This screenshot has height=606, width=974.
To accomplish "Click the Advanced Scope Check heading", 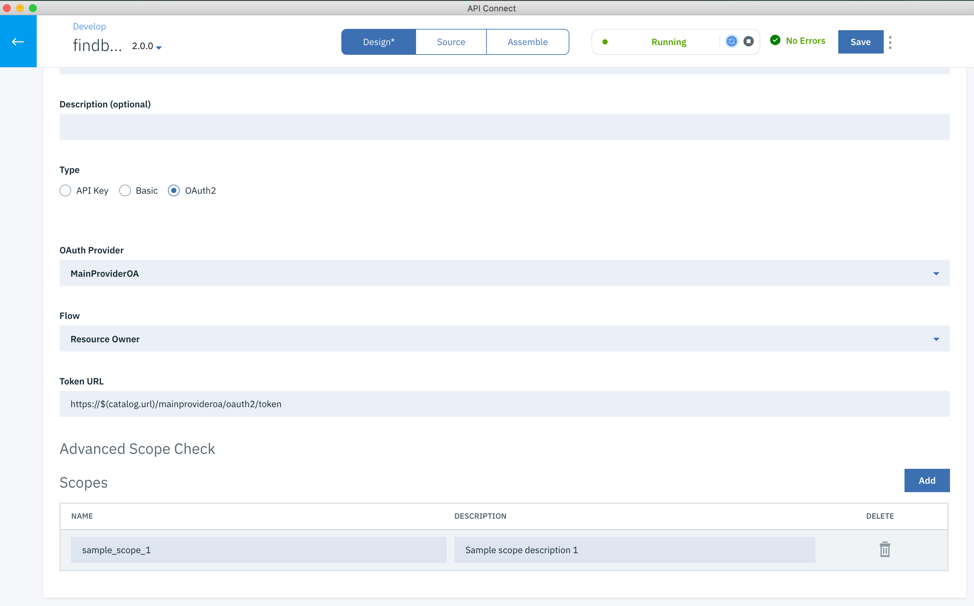I will pyautogui.click(x=137, y=449).
